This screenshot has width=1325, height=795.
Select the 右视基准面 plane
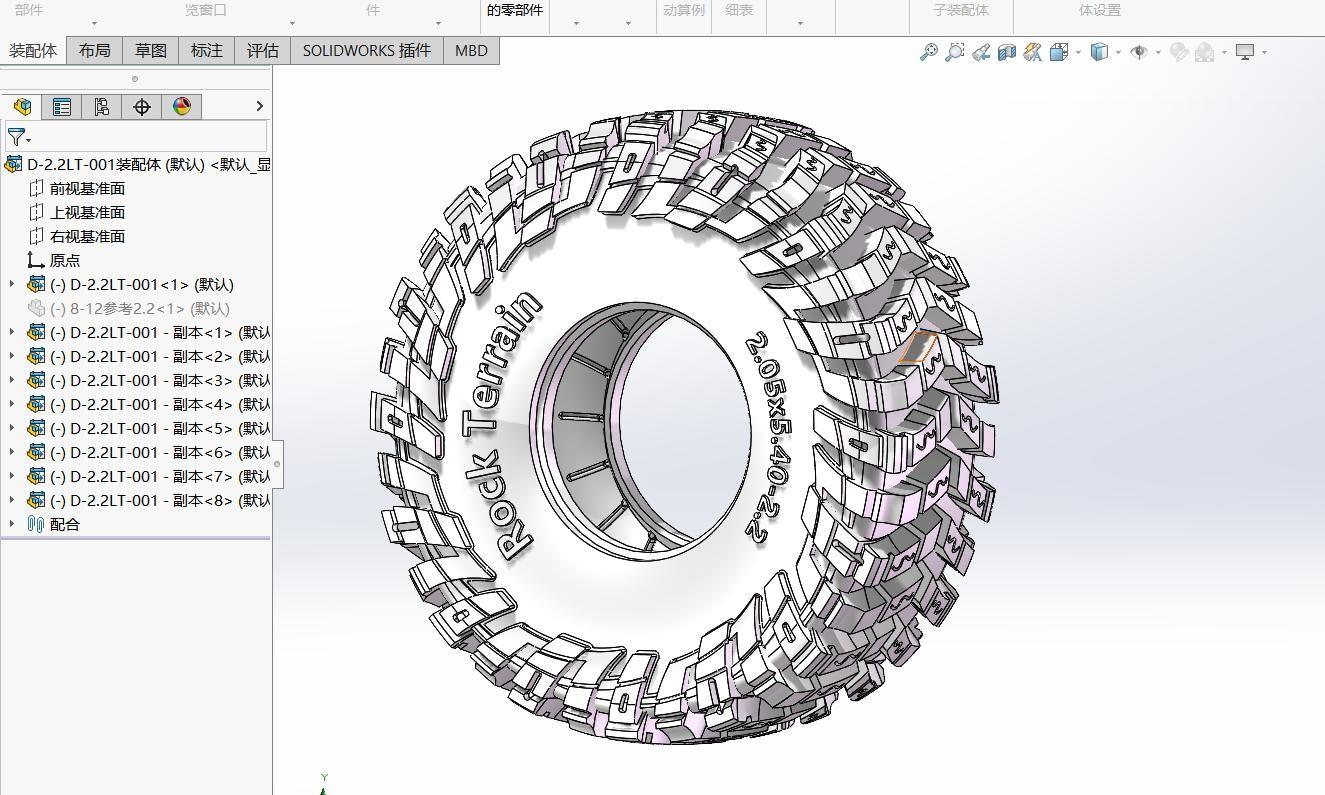pyautogui.click(x=87, y=236)
